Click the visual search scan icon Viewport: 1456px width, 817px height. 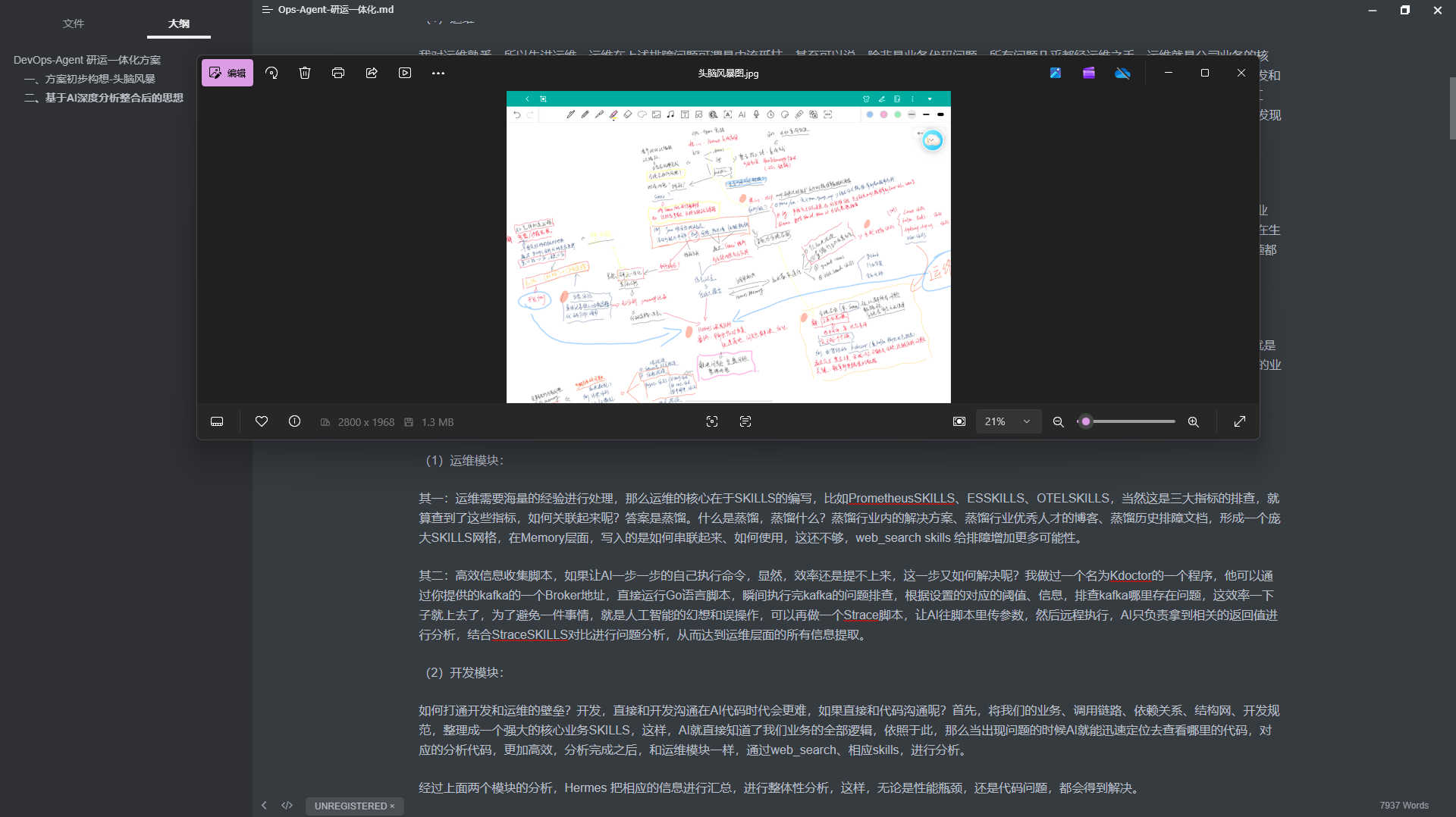712,422
